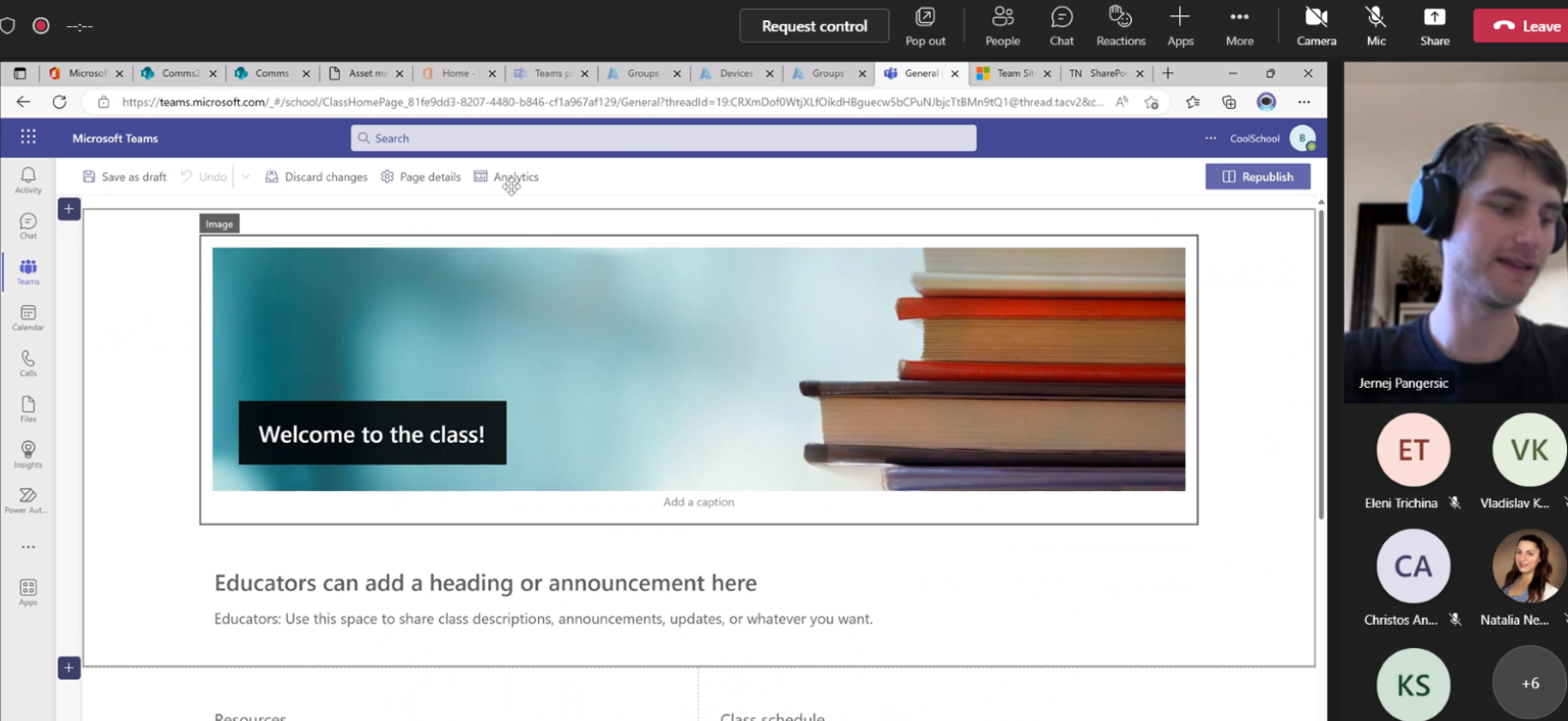Switch to the Team Site browser tab
The image size is (1568, 721).
pyautogui.click(x=1014, y=73)
